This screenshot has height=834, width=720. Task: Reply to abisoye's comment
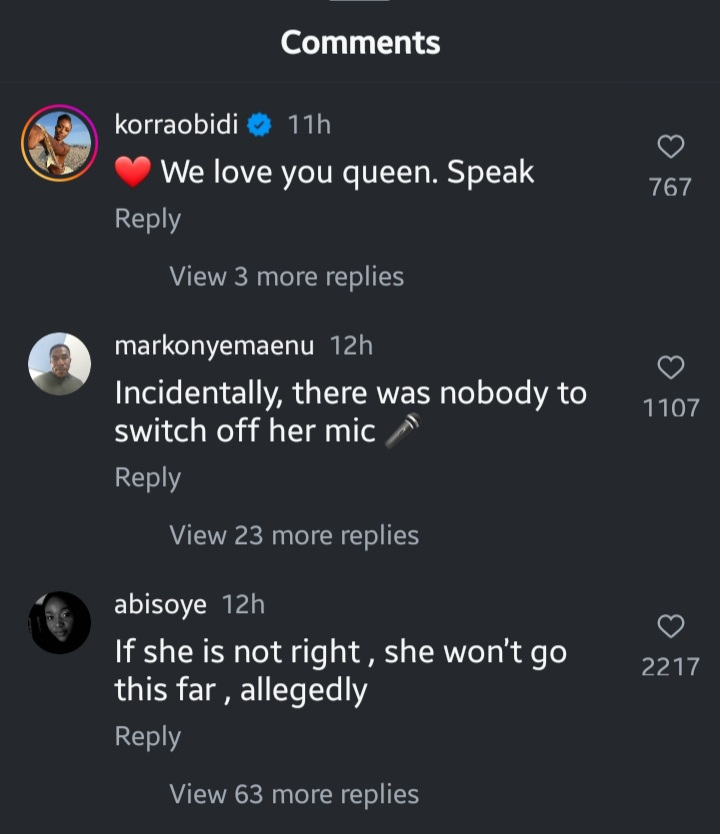tap(147, 737)
